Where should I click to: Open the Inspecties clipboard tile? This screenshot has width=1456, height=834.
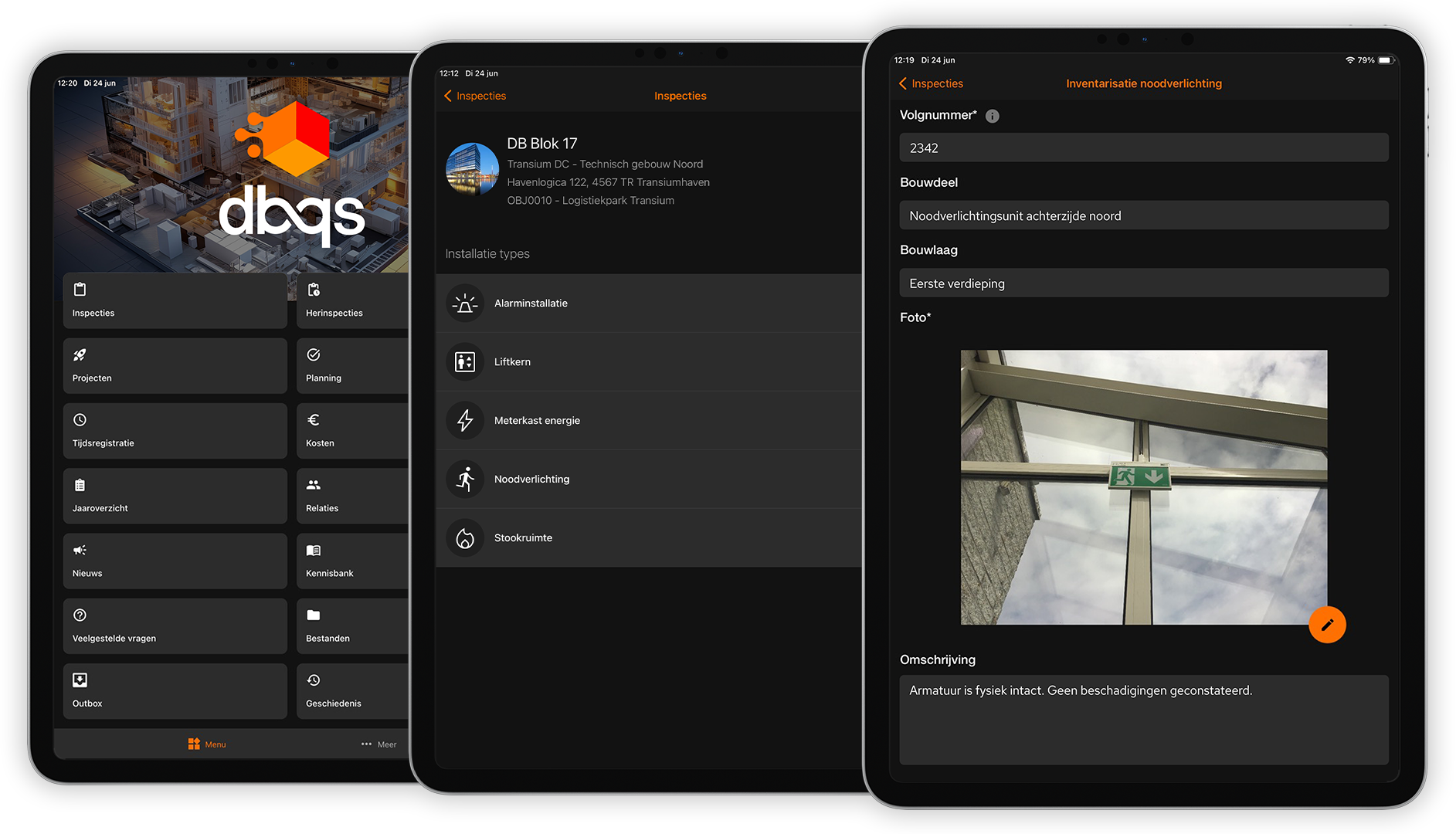click(x=175, y=300)
